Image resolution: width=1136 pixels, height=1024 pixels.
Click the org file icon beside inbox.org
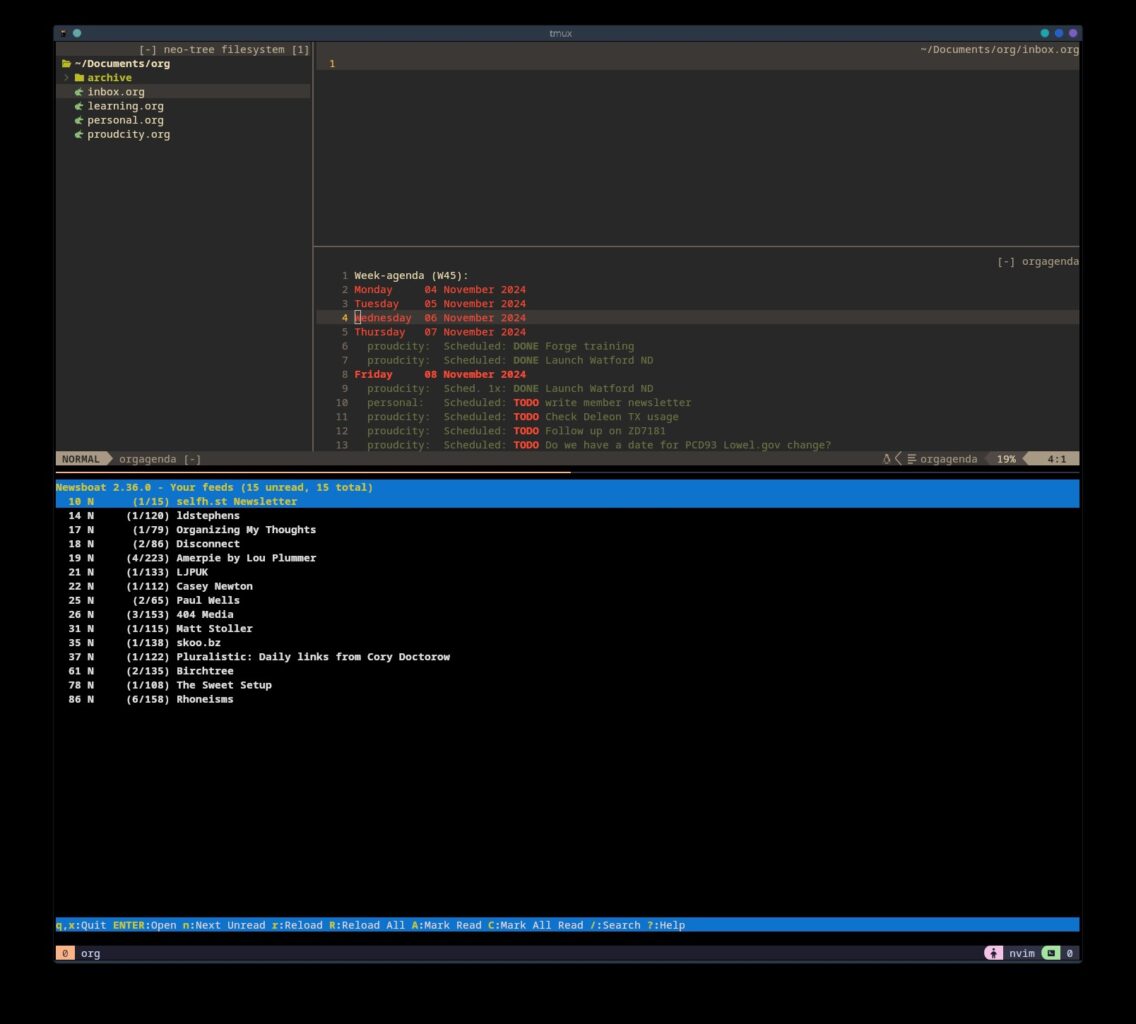point(79,92)
